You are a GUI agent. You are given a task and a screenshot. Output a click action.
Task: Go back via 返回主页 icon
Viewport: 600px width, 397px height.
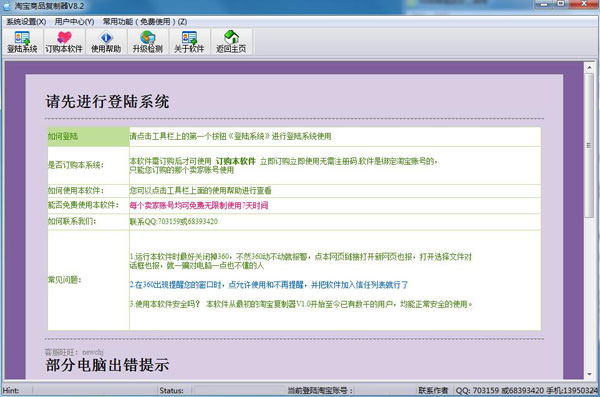coord(231,42)
